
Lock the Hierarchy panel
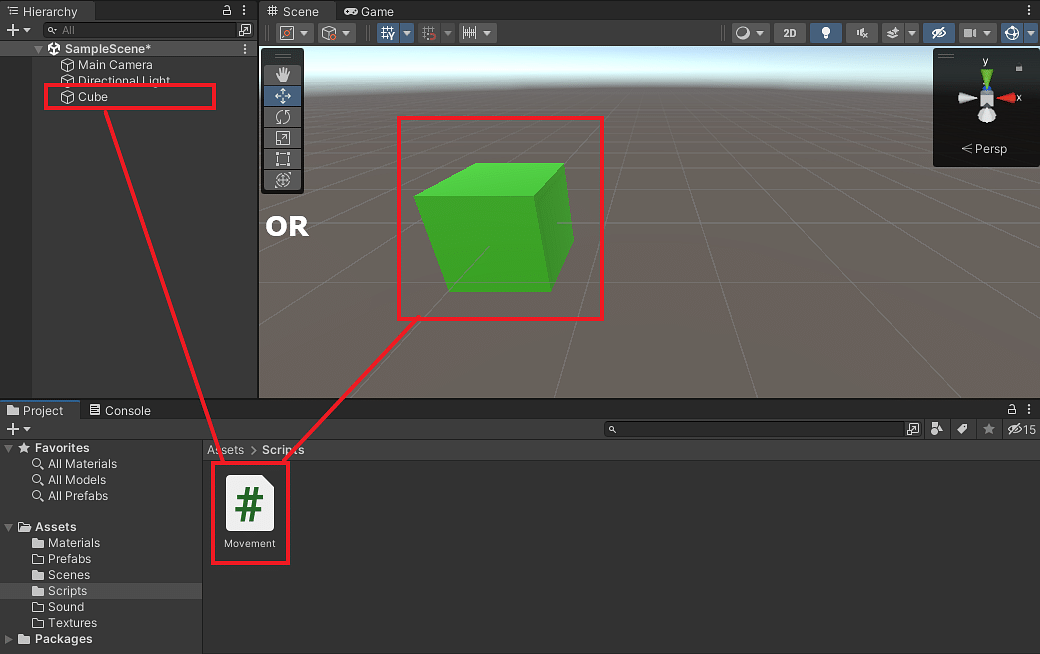pyautogui.click(x=227, y=10)
